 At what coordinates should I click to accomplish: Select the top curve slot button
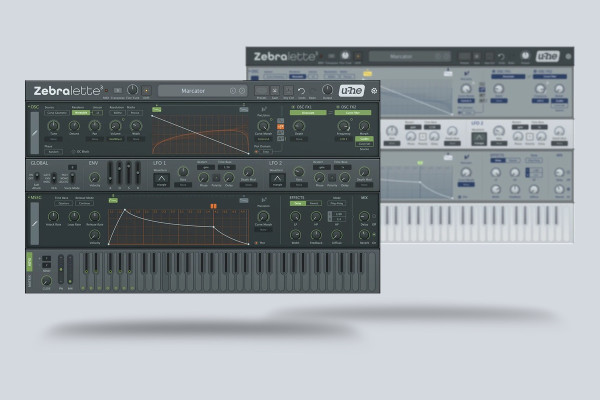coord(280,121)
